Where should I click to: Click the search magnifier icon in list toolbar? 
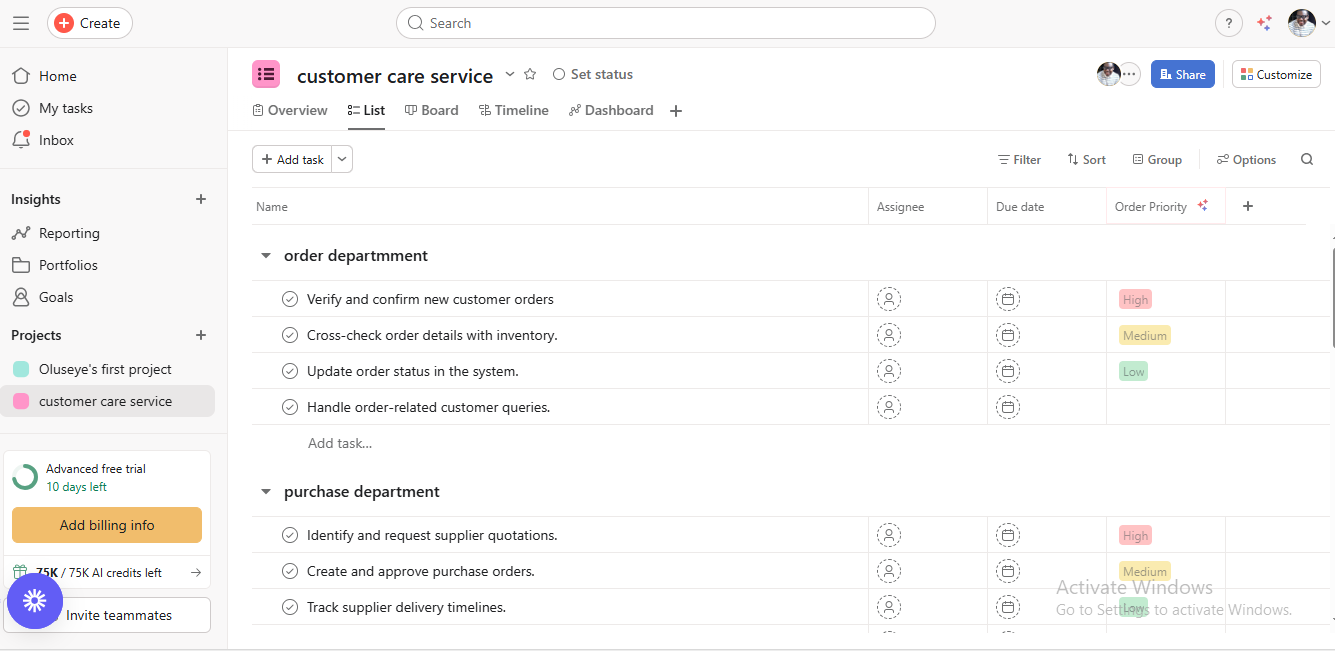1307,159
